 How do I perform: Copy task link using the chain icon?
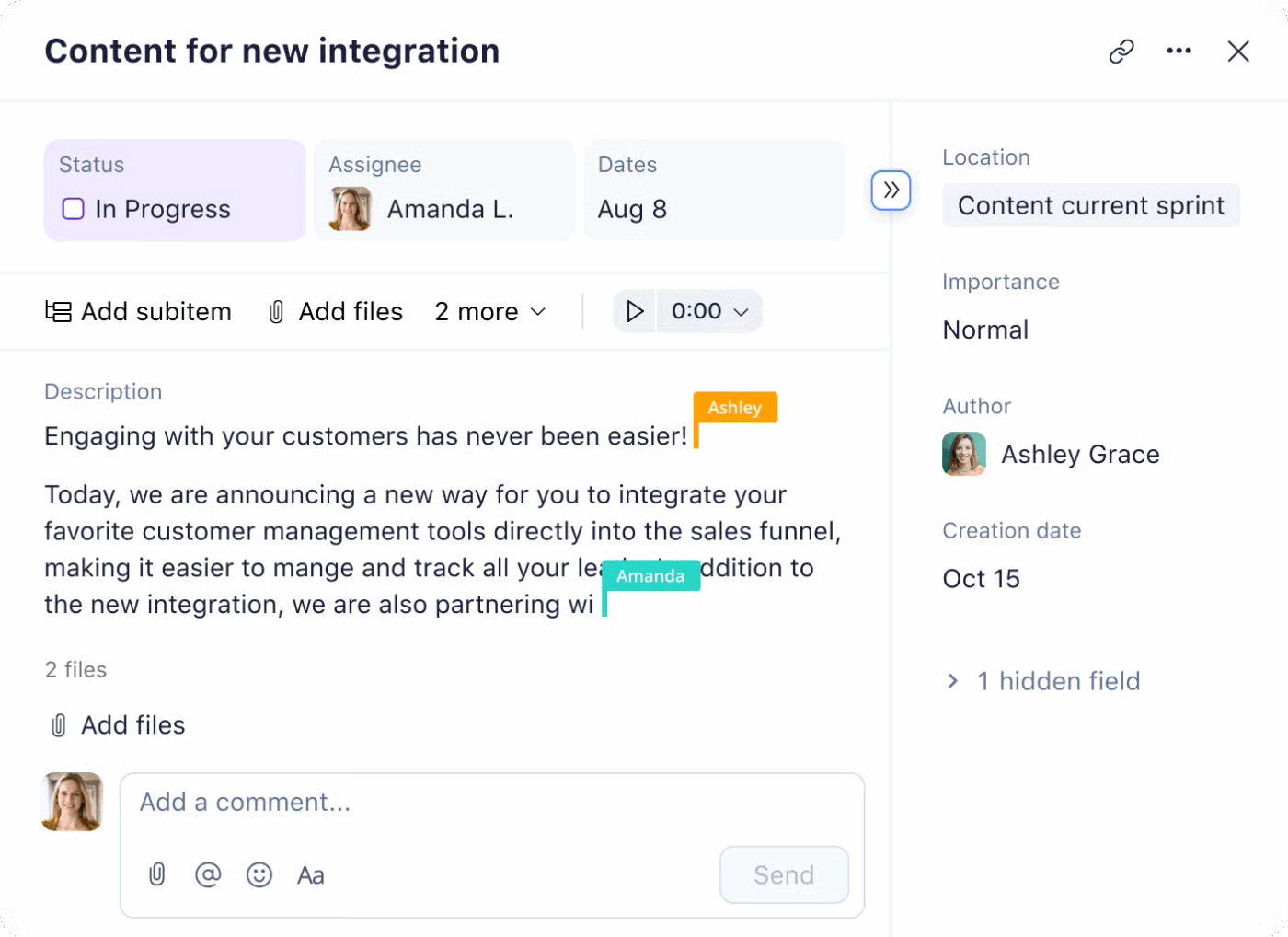(x=1121, y=52)
